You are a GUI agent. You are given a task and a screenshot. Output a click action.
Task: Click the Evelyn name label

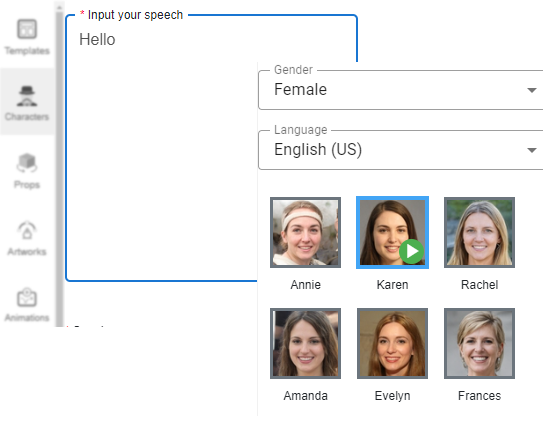click(x=392, y=395)
